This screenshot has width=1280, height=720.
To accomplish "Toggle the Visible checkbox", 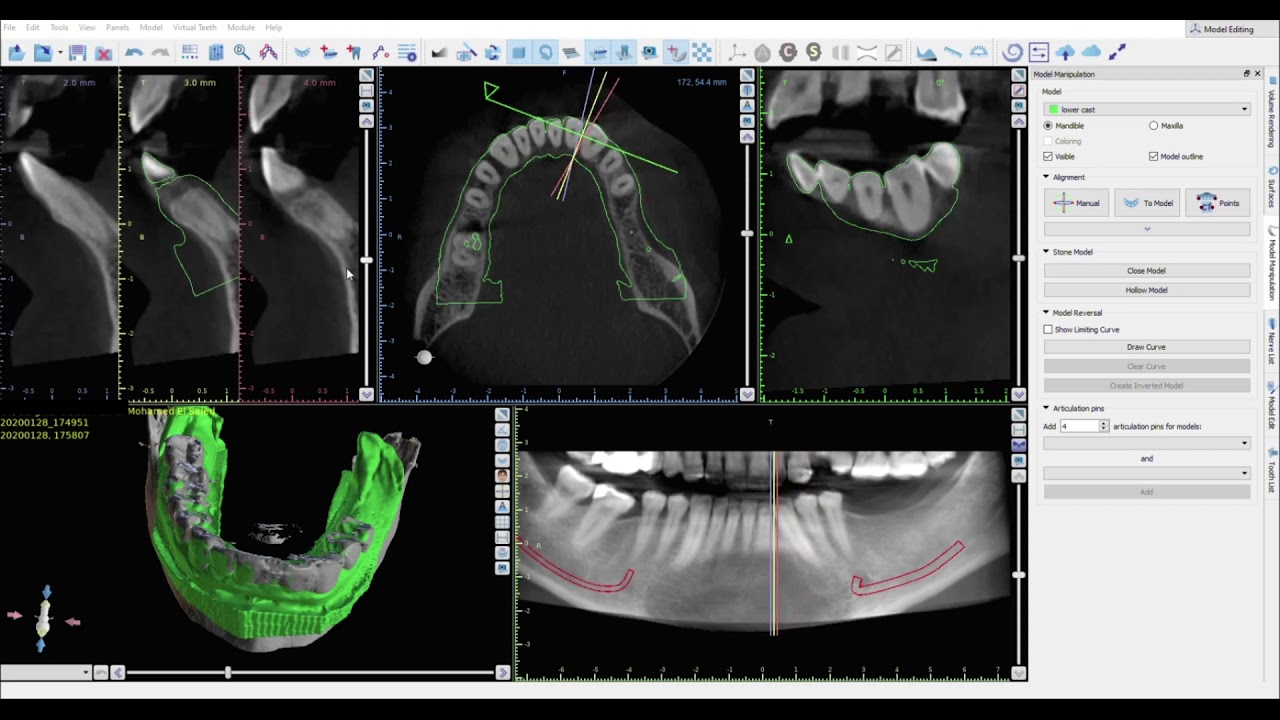I will [1048, 157].
